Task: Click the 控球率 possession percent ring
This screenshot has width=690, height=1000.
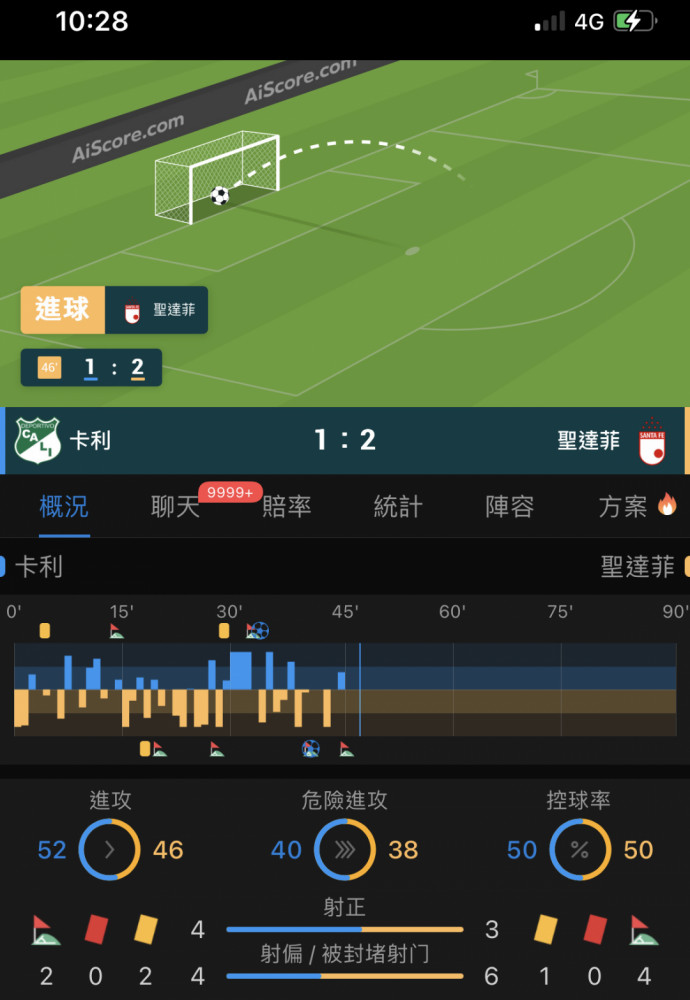Action: [580, 849]
